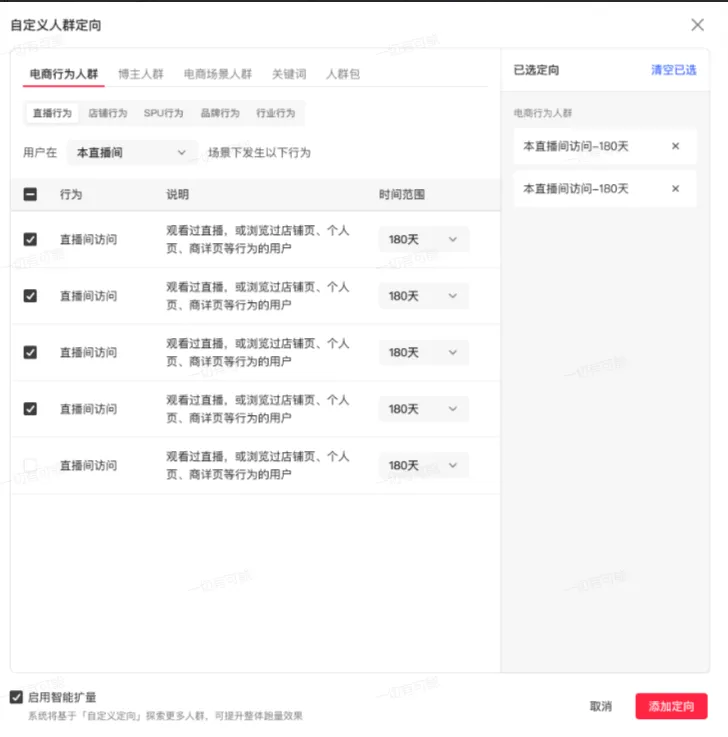The image size is (728, 737).
Task: Switch to the 博主人群 tab
Action: (141, 74)
